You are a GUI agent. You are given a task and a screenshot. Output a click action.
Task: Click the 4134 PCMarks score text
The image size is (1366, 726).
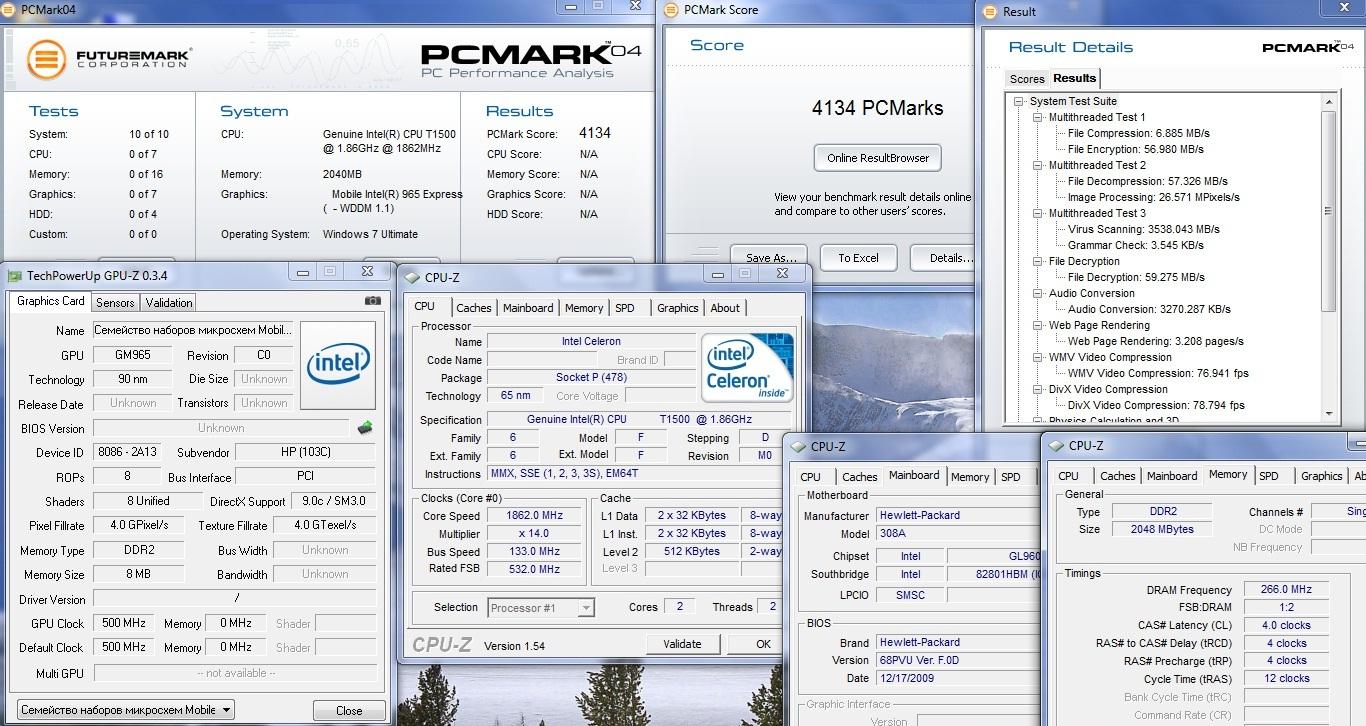[877, 108]
